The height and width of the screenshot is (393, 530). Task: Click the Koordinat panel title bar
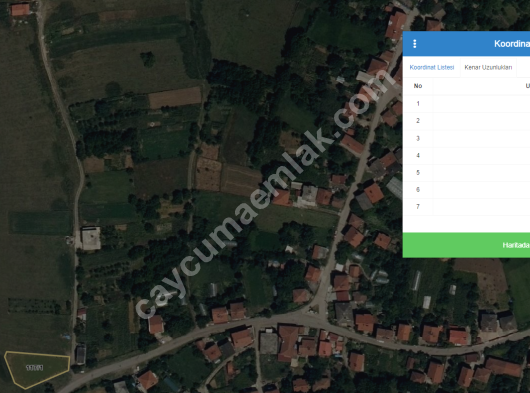(x=466, y=44)
